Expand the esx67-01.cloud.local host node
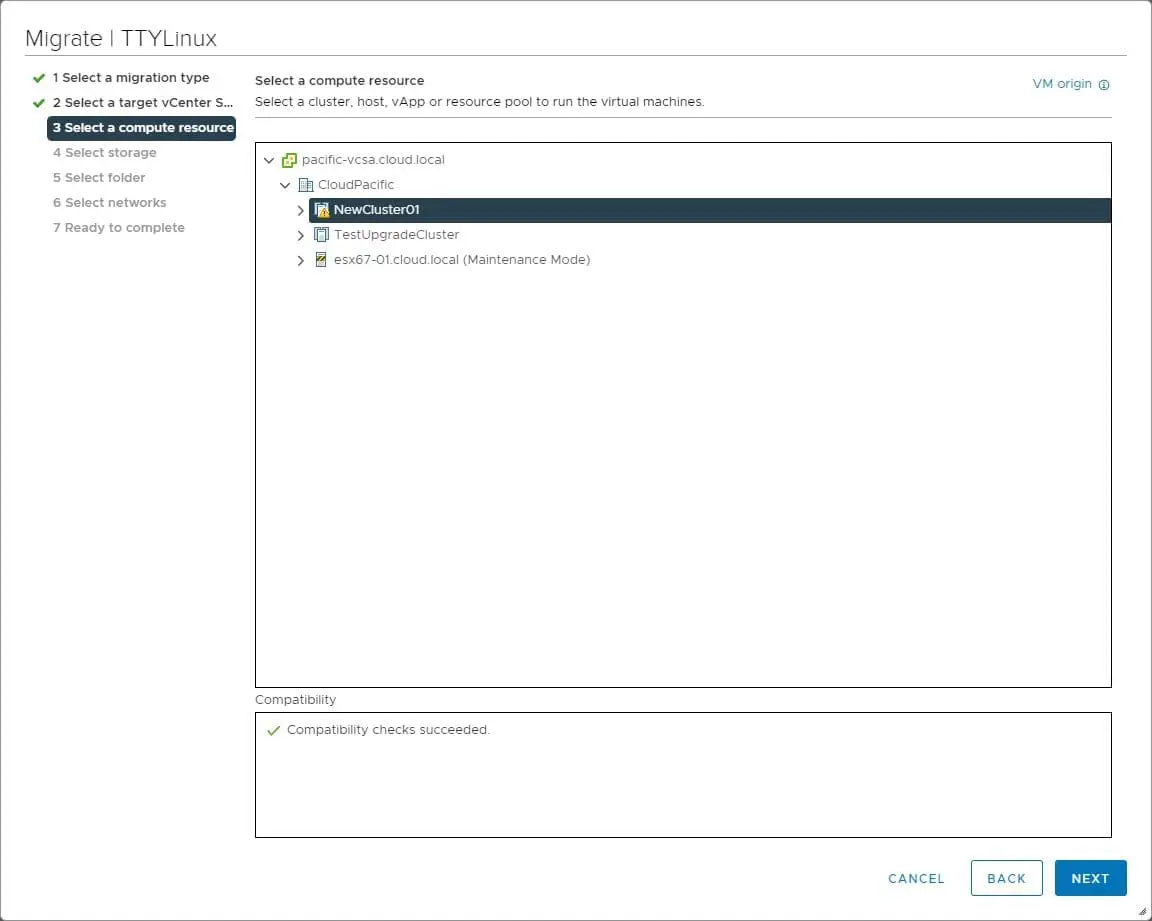 click(300, 261)
